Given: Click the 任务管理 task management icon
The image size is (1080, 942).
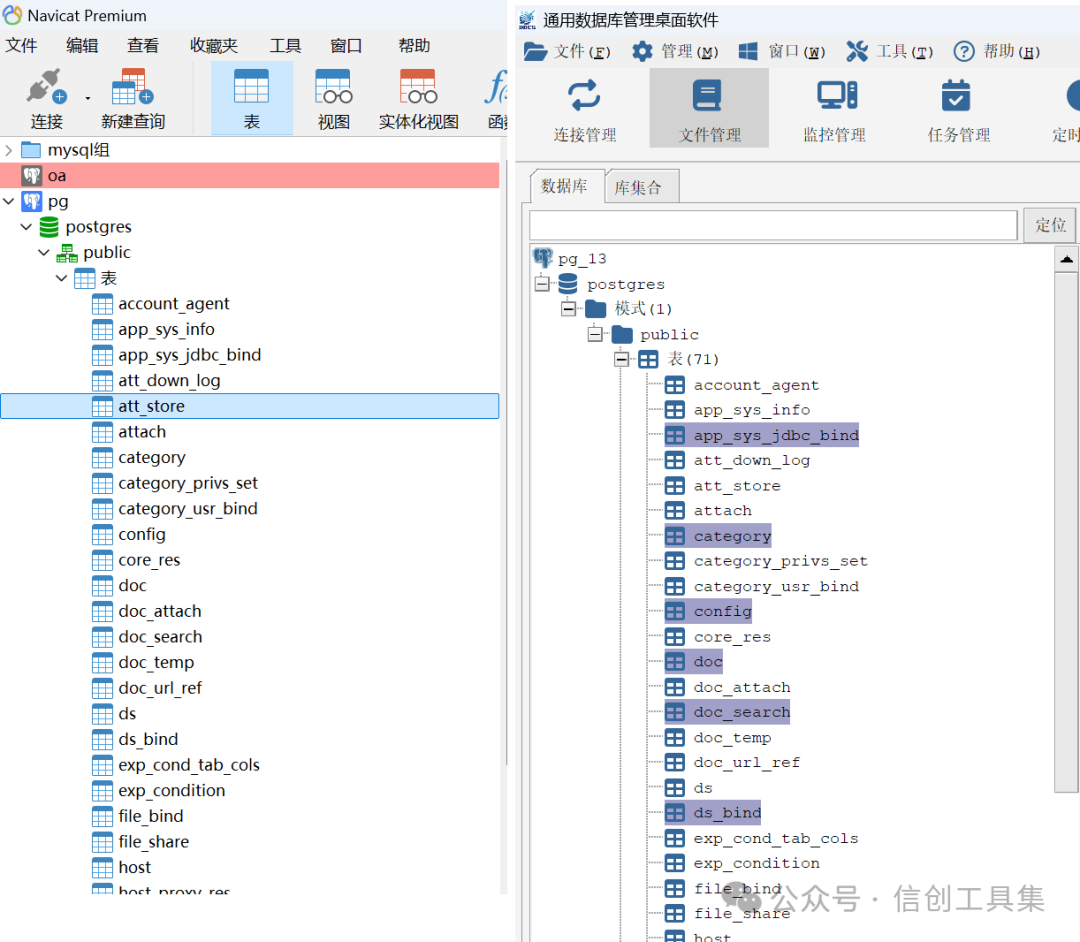Looking at the screenshot, I should tap(956, 96).
